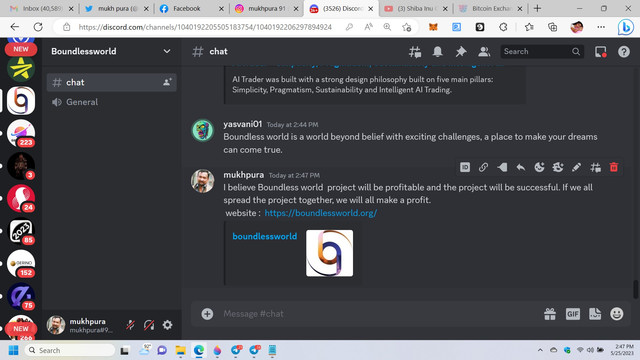This screenshot has width=640, height=360.
Task: Open a new browser tab
Action: pos(538,8)
